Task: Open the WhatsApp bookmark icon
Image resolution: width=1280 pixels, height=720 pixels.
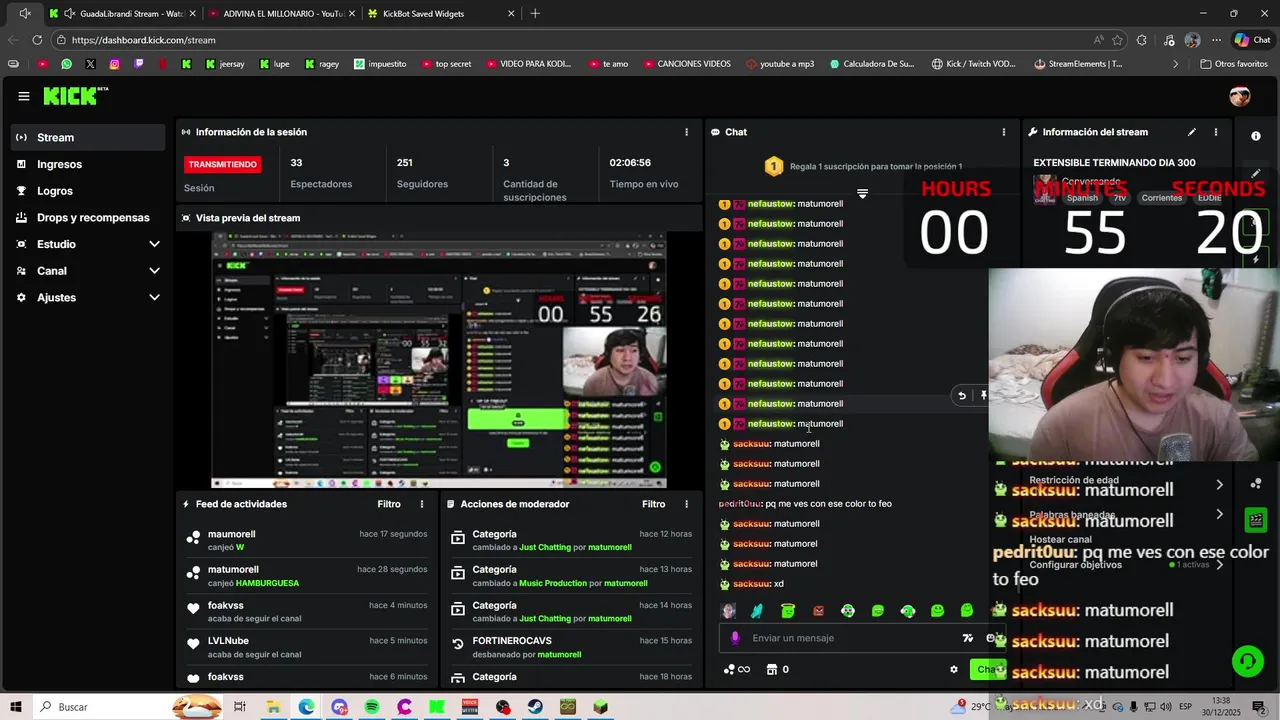Action: coord(66,64)
